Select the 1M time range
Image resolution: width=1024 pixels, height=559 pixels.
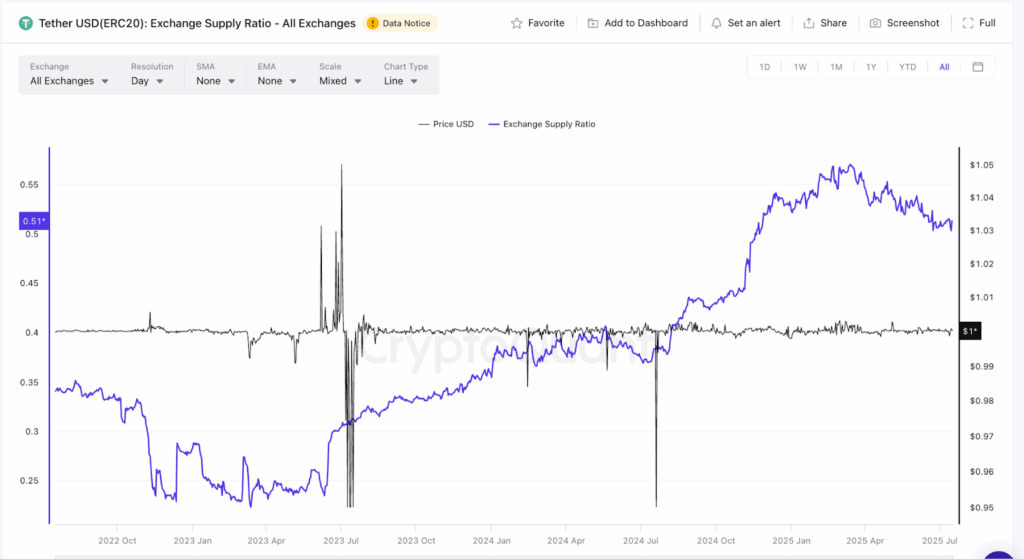pyautogui.click(x=836, y=67)
